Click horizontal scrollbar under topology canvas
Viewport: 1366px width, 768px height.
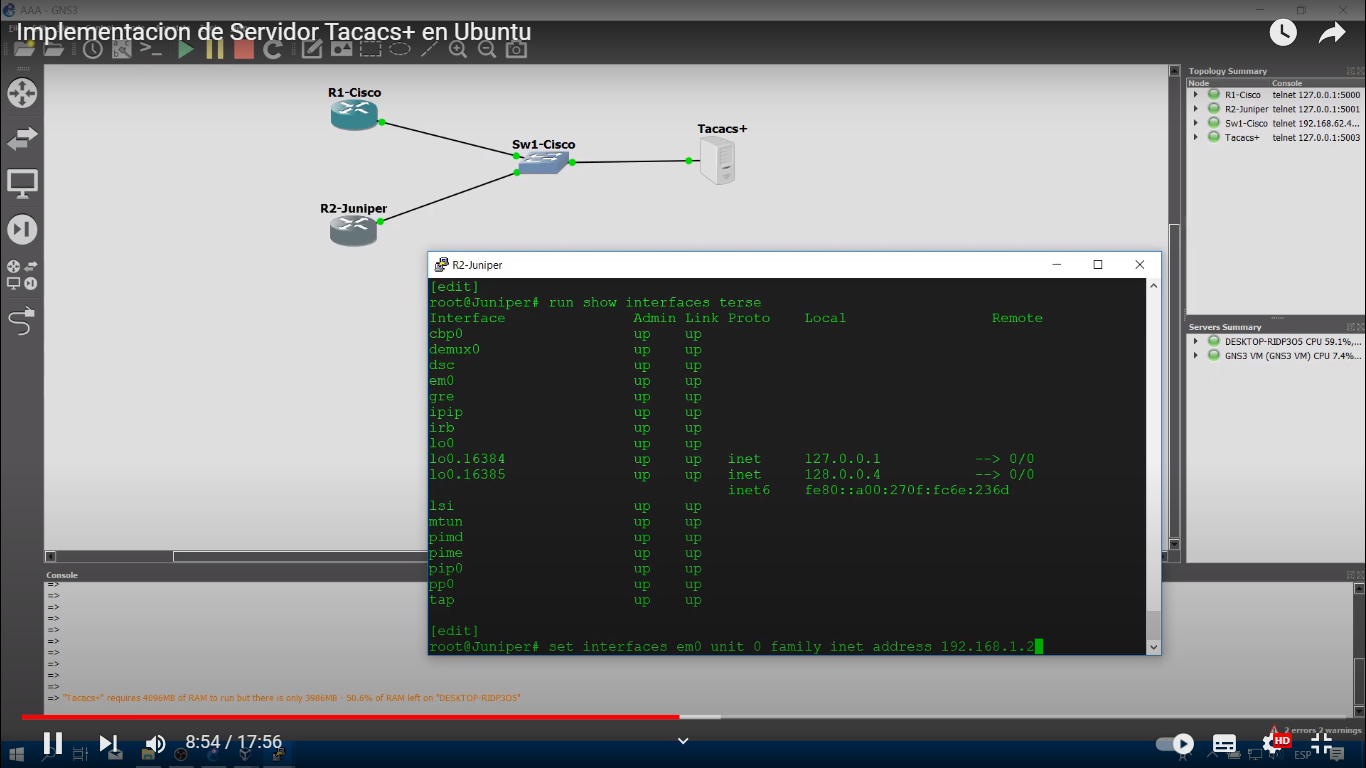click(x=609, y=556)
